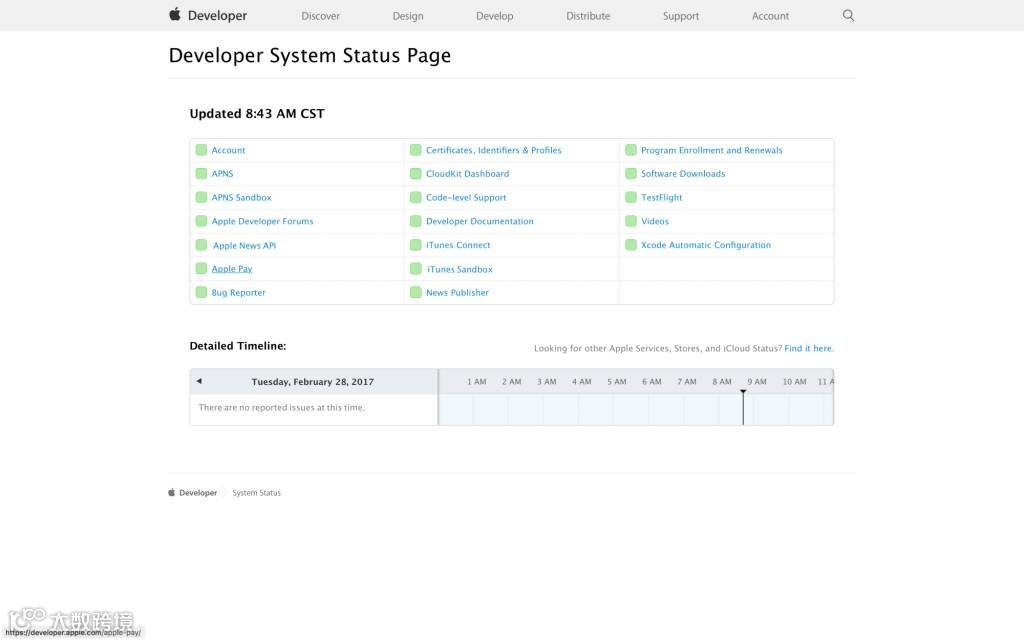
Task: Open the iTunes Connect link
Action: pyautogui.click(x=458, y=245)
